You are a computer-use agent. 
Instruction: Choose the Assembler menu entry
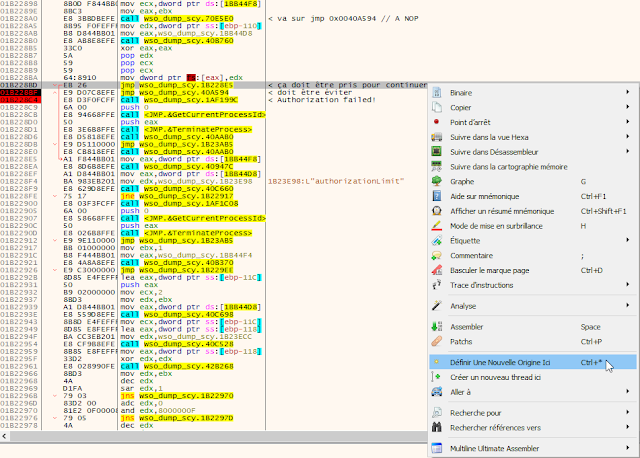pyautogui.click(x=533, y=327)
